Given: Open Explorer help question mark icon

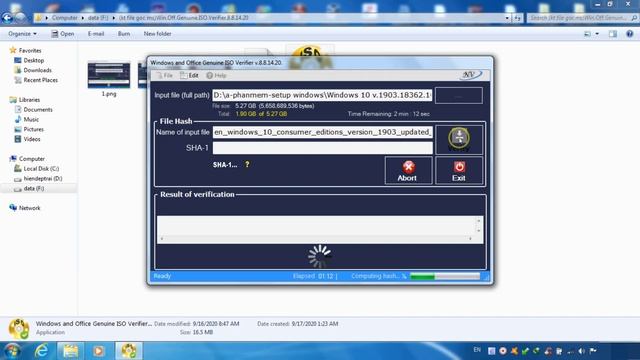Looking at the screenshot, I should click(x=630, y=34).
